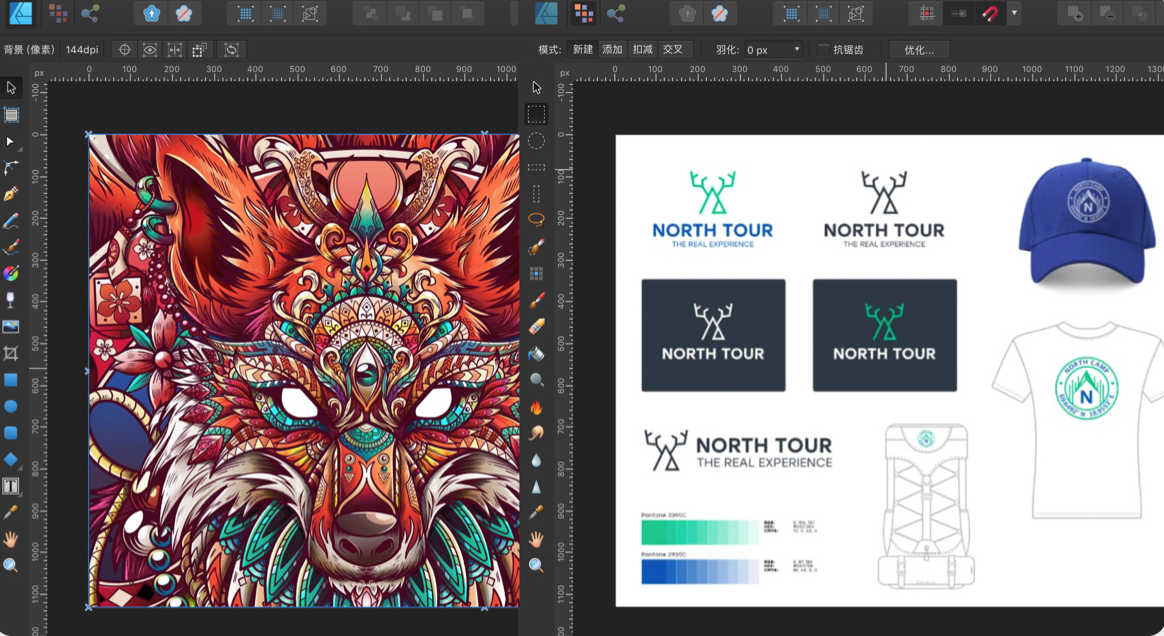The height and width of the screenshot is (636, 1164).
Task: Pick the Artistic Text tool
Action: pos(11,486)
